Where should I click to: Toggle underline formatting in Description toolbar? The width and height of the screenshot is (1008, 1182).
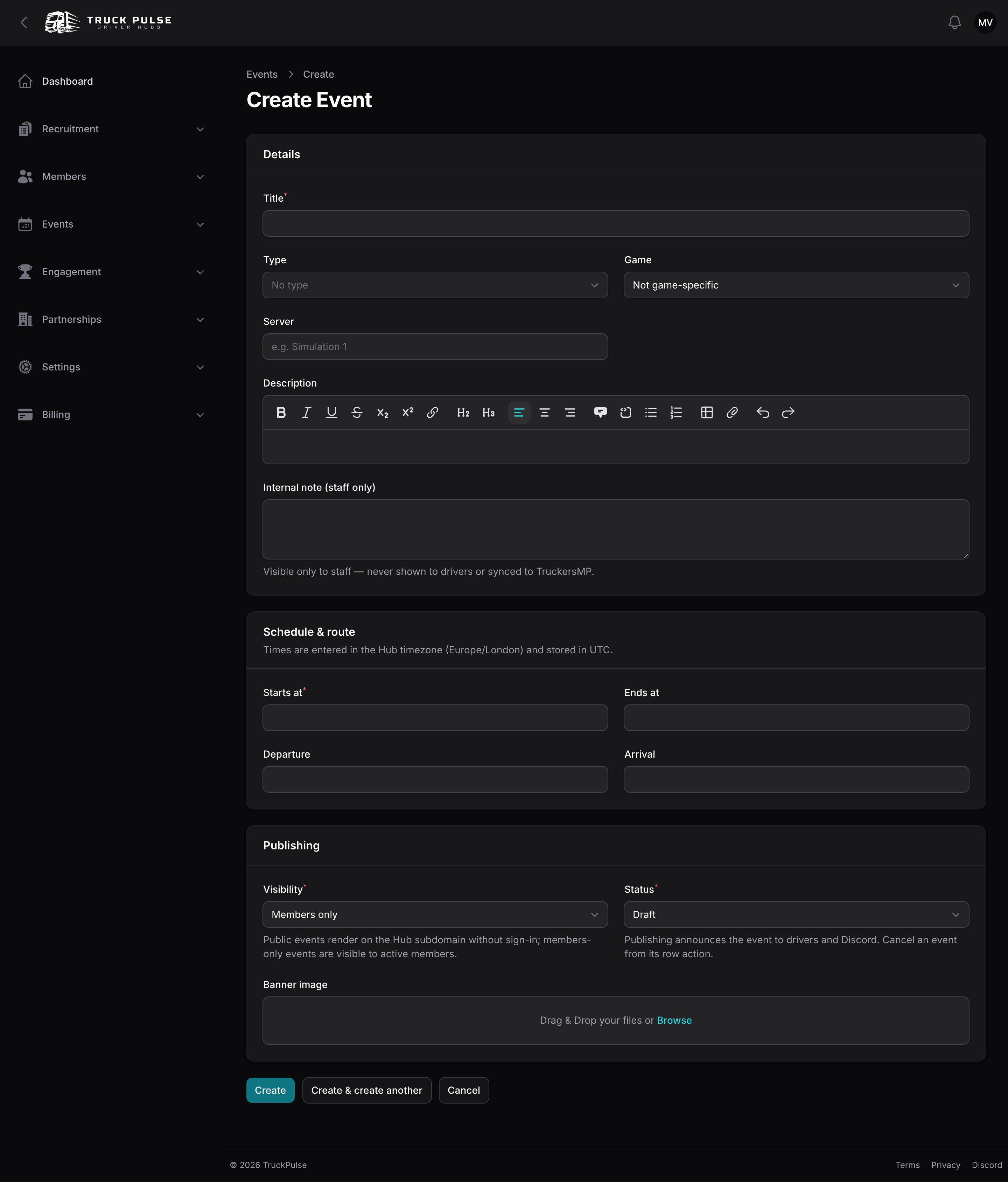click(x=331, y=412)
